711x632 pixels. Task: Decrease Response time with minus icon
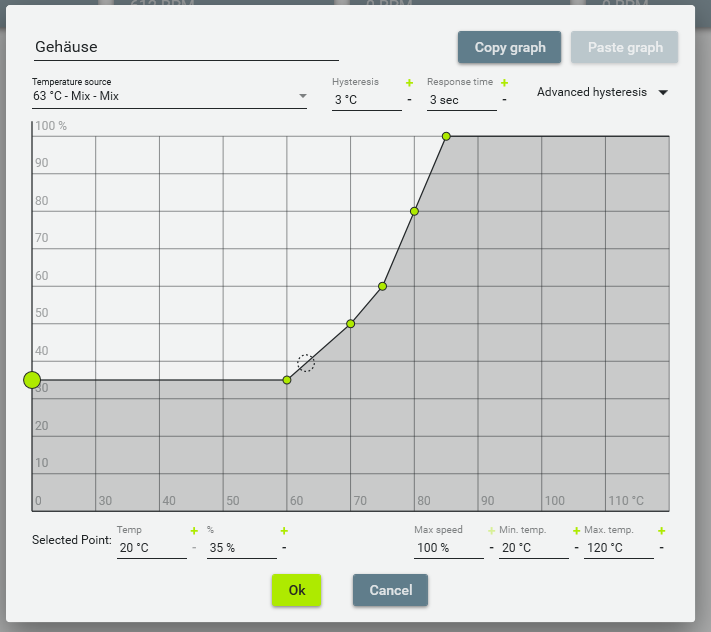(x=504, y=99)
